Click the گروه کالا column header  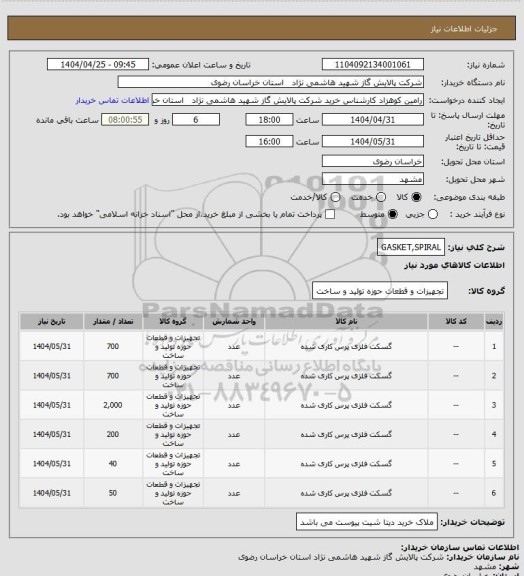tap(173, 322)
